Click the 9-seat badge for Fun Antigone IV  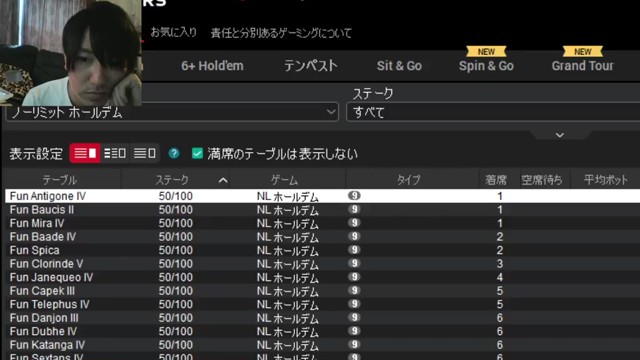pos(354,196)
